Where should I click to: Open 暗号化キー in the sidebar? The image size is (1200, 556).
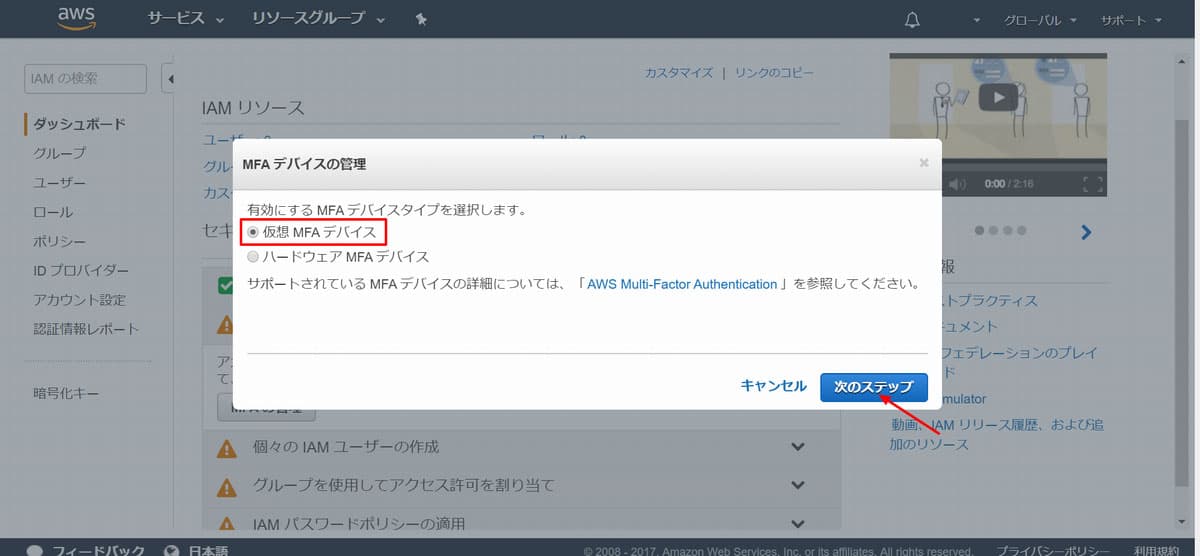coord(66,393)
